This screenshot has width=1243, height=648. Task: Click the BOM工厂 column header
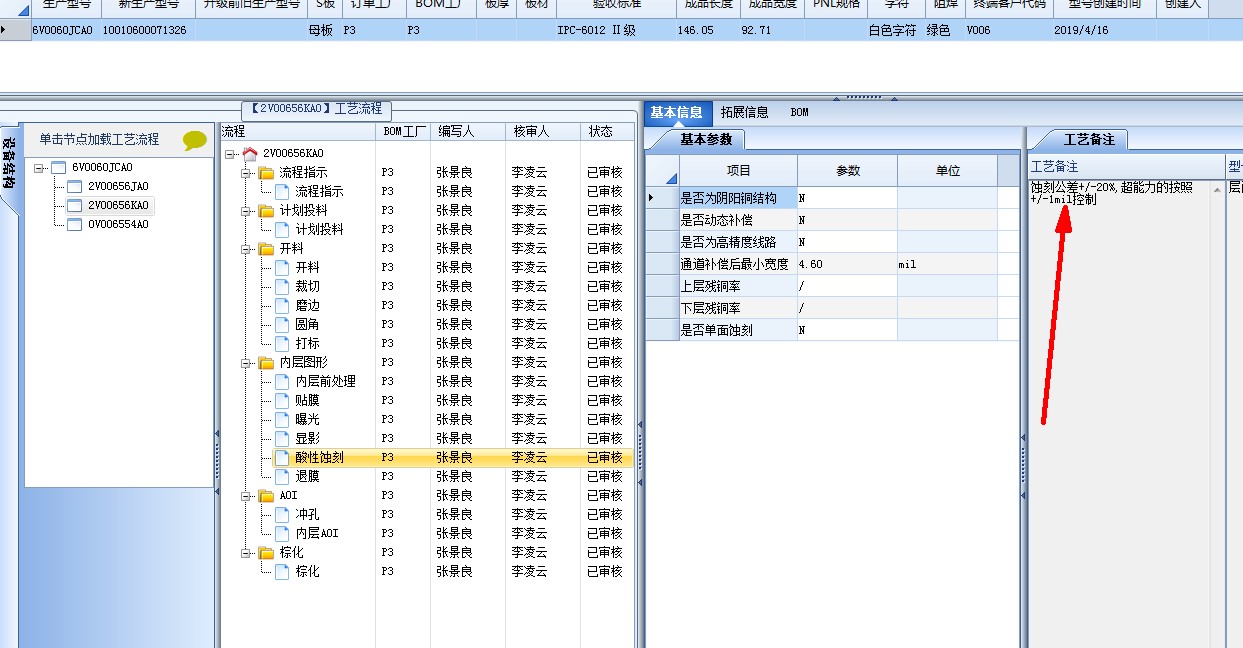[x=404, y=131]
